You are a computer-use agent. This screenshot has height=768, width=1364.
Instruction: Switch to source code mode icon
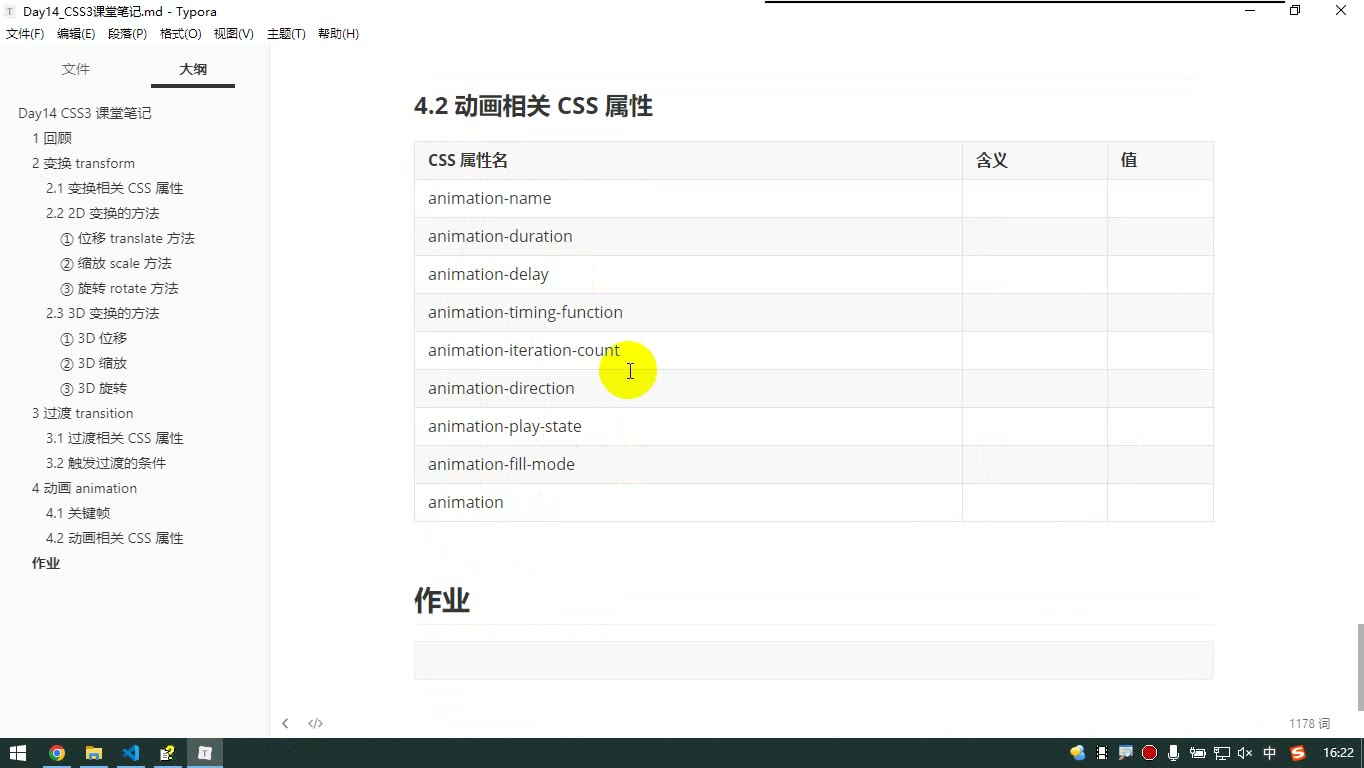[315, 723]
